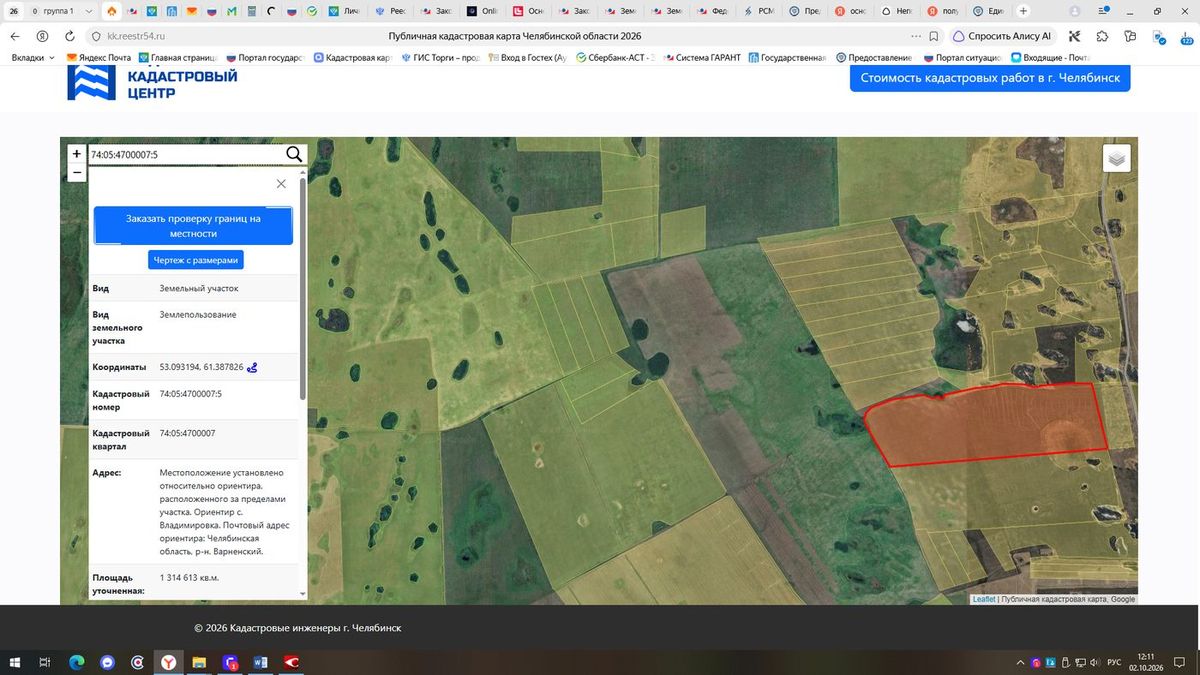
Task: Expand the tab group 'группа 1' dropdown
Action: click(x=90, y=11)
